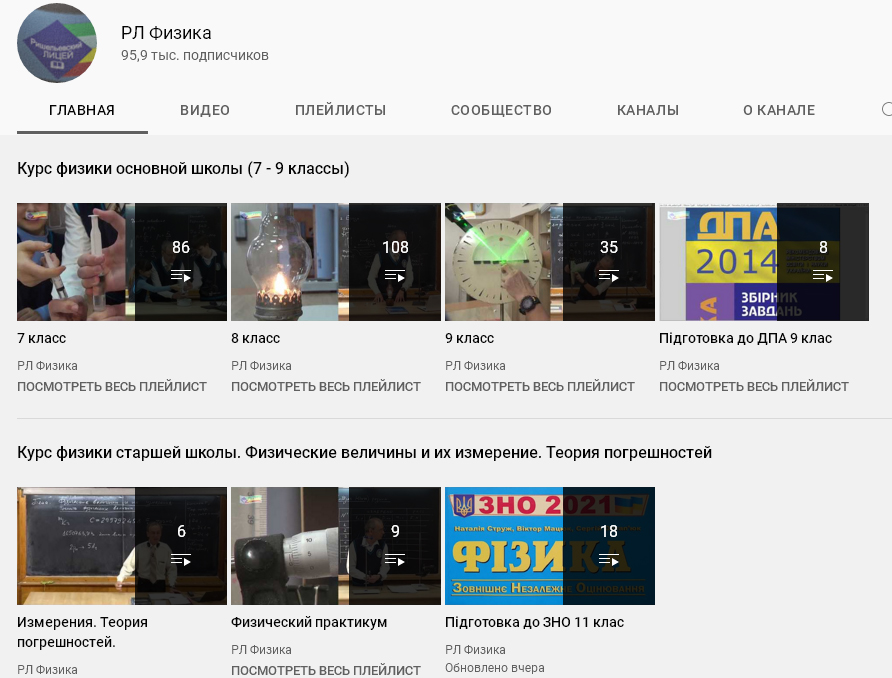Click playlist icon on Физический практикум thumbnail

[395, 560]
